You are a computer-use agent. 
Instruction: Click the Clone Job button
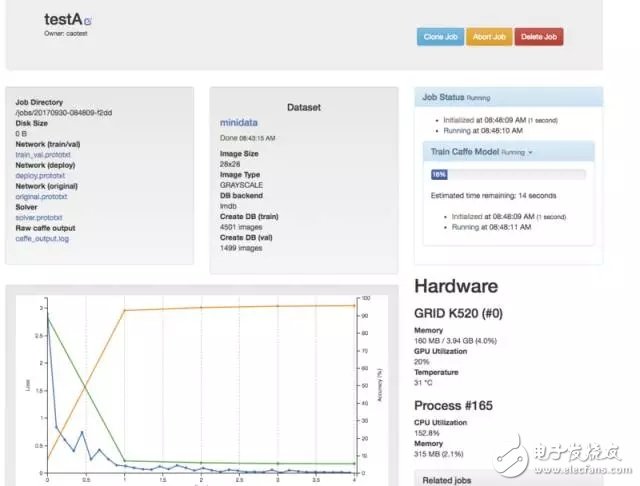[x=440, y=37]
